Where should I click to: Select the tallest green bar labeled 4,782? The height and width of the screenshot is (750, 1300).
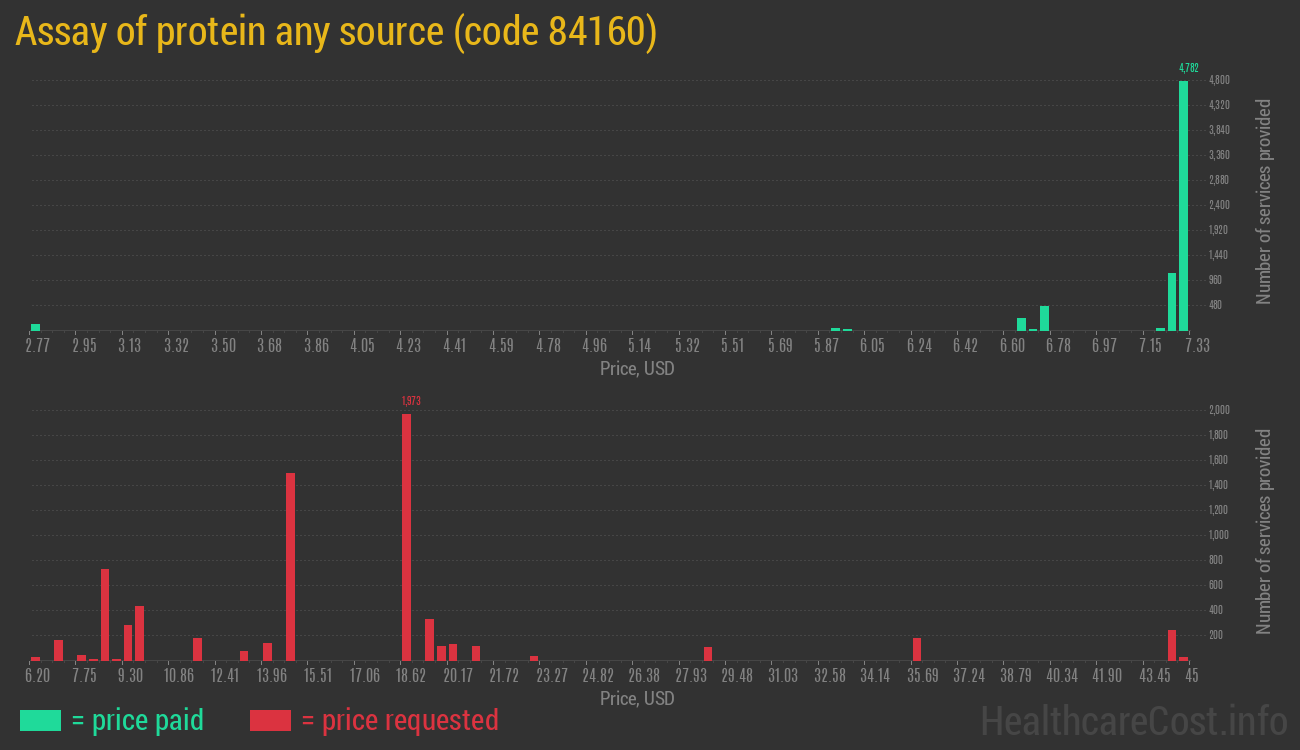coord(1183,205)
